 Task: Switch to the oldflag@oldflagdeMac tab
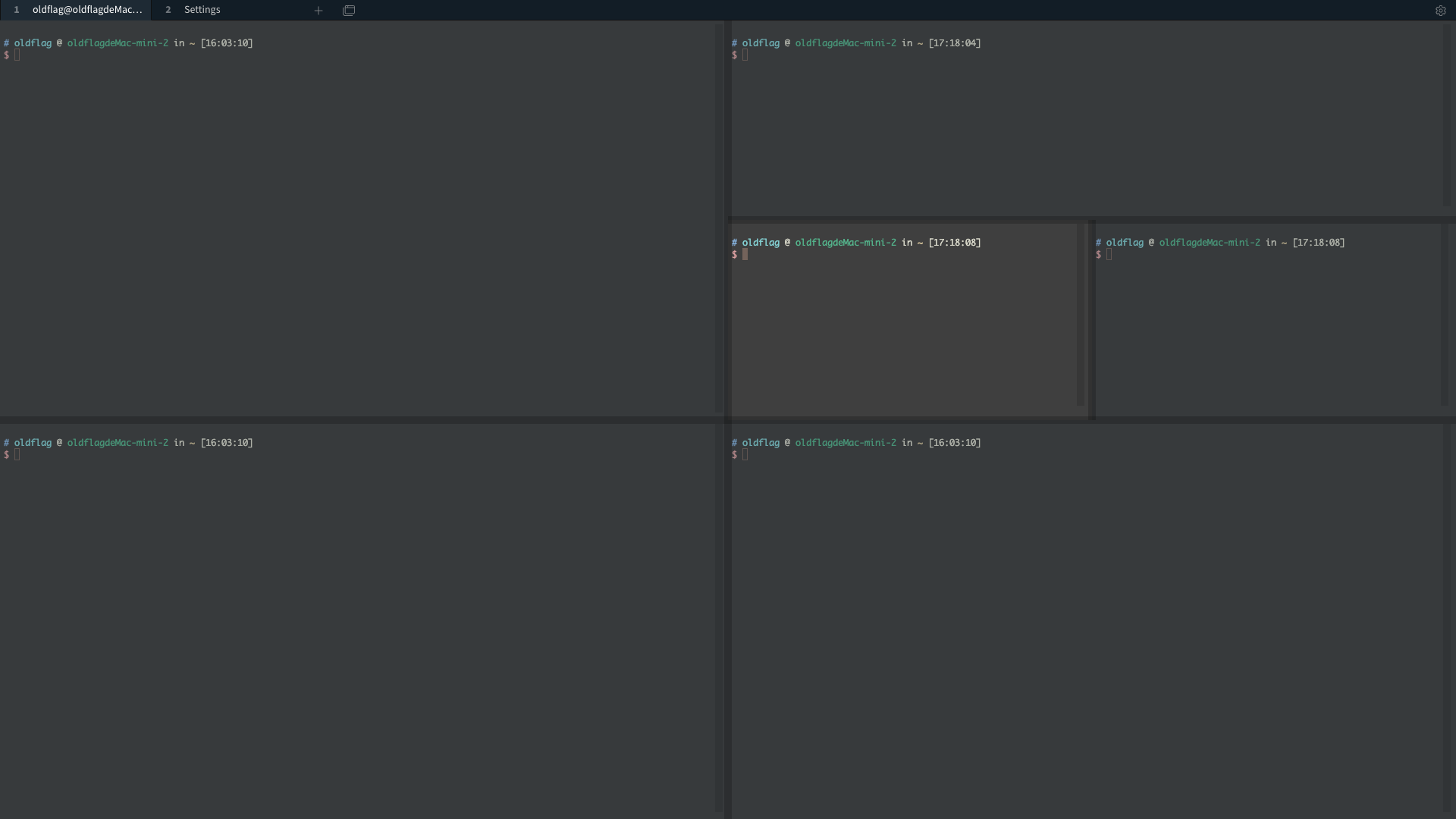(86, 10)
